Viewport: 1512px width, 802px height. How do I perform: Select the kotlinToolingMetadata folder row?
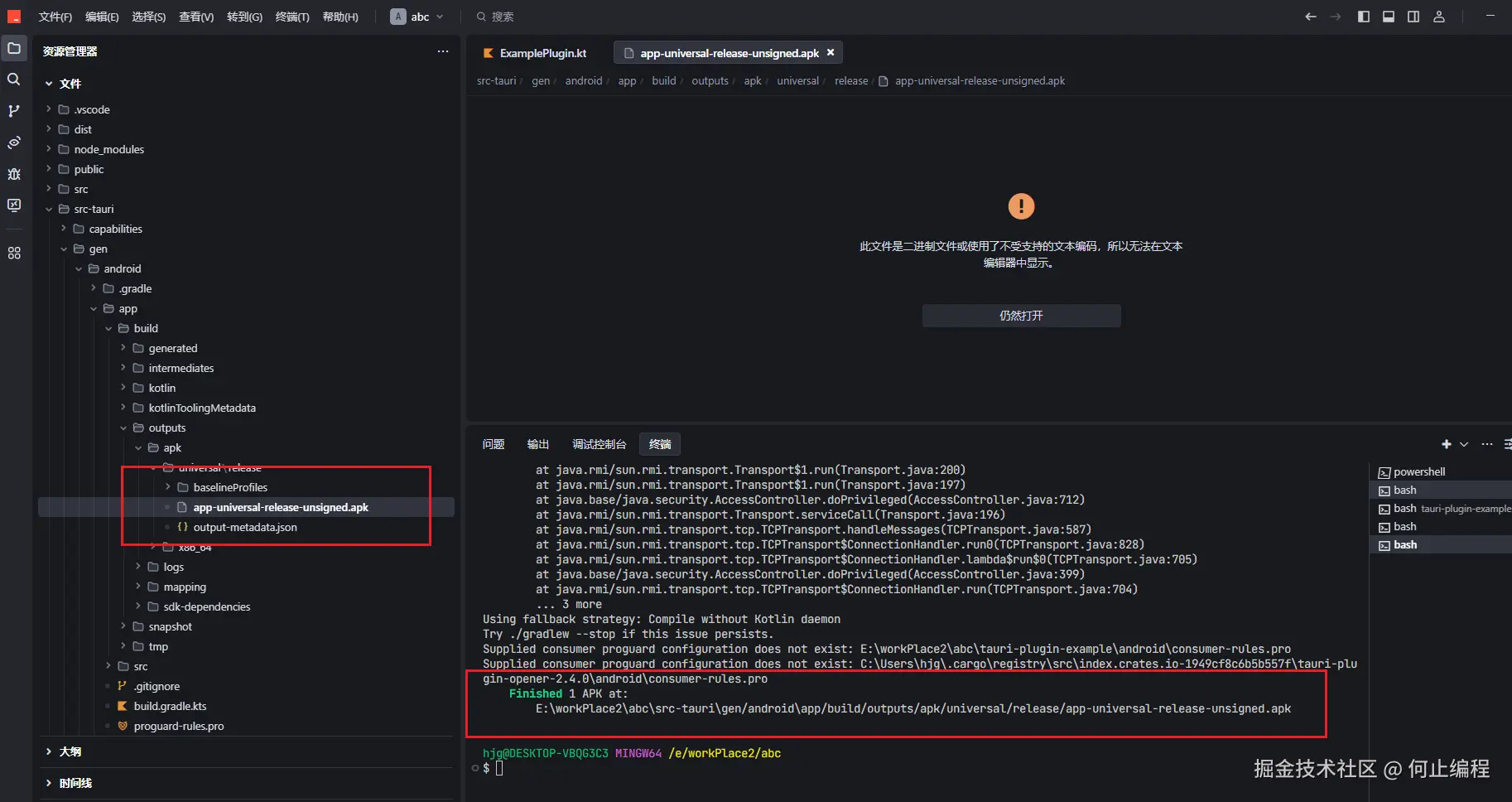coord(247,408)
